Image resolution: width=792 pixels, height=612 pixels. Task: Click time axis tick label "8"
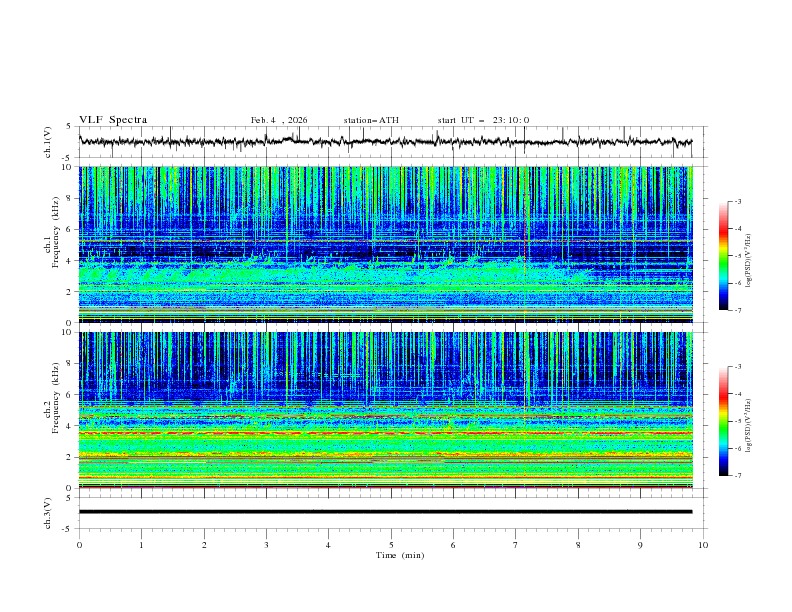[578, 545]
